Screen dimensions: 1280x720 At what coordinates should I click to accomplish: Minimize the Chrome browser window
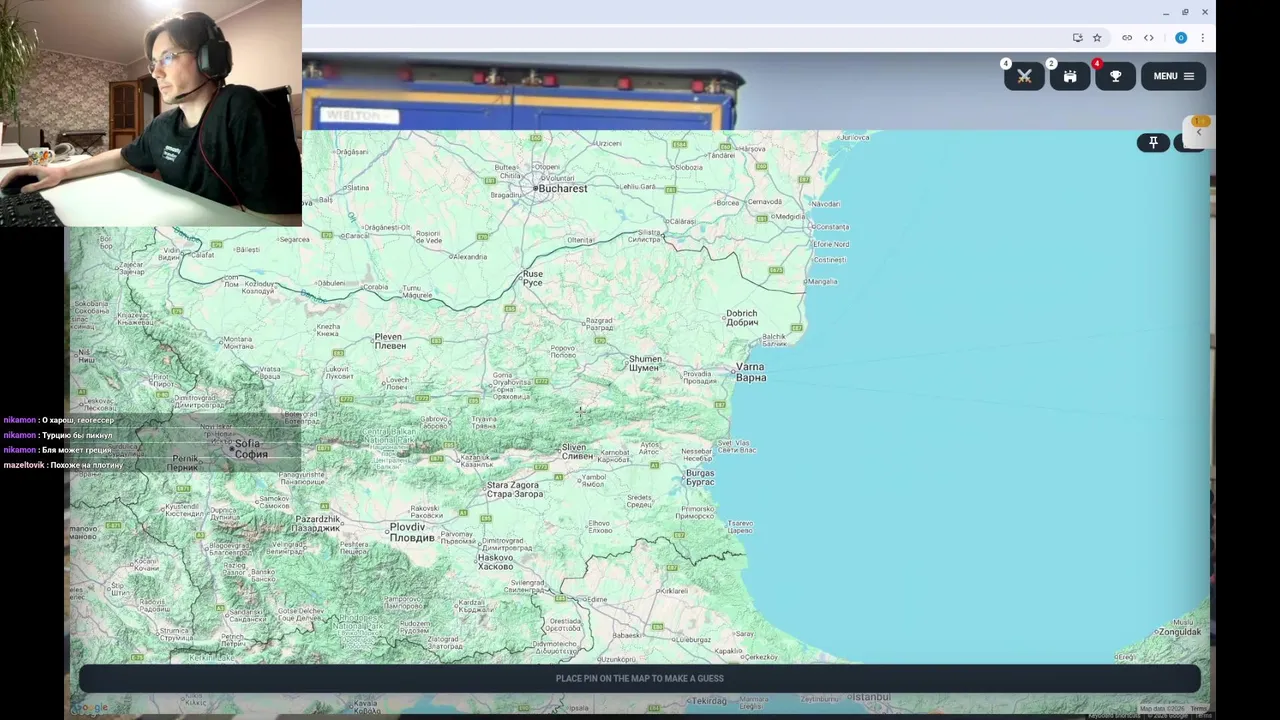pyautogui.click(x=1166, y=12)
